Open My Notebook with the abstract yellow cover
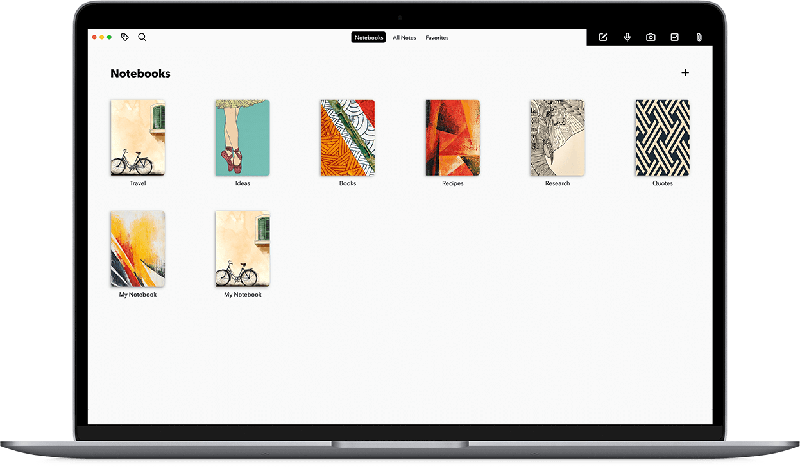The width and height of the screenshot is (800, 469). click(138, 249)
